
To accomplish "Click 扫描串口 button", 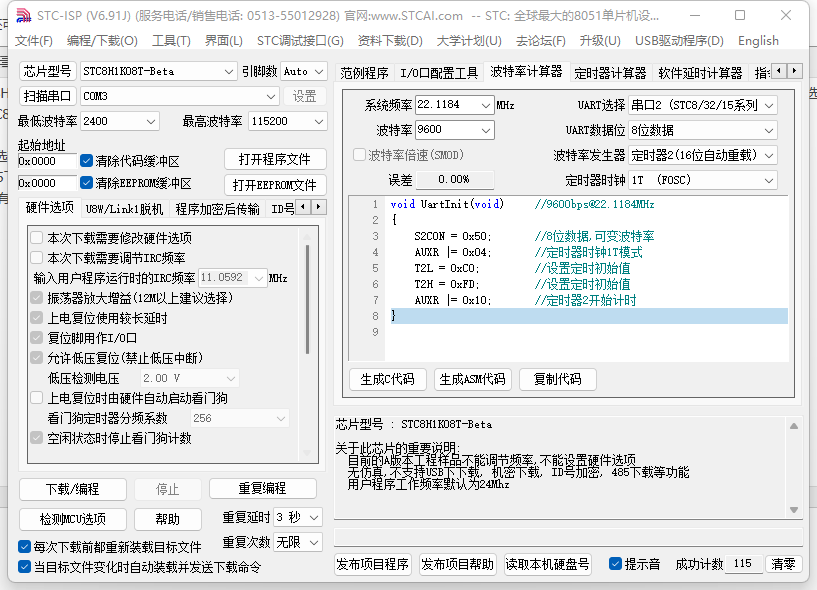I will [x=47, y=96].
